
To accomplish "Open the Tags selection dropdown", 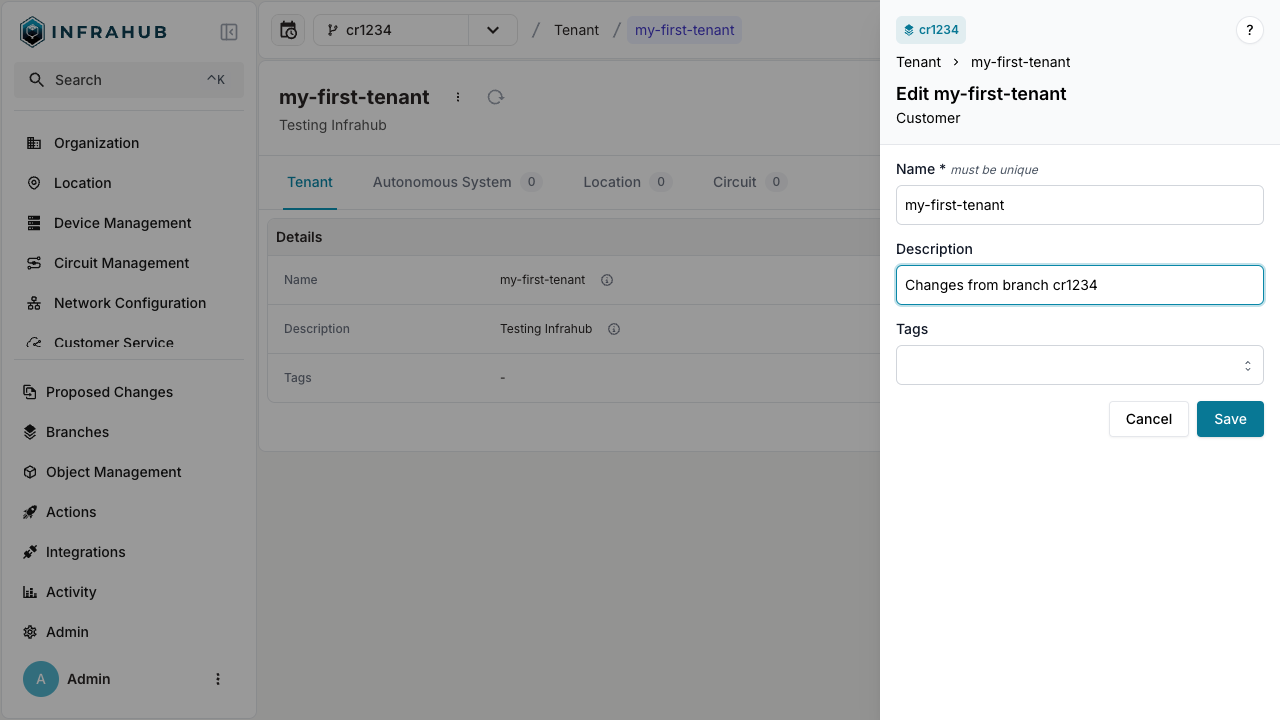I will coord(1079,365).
